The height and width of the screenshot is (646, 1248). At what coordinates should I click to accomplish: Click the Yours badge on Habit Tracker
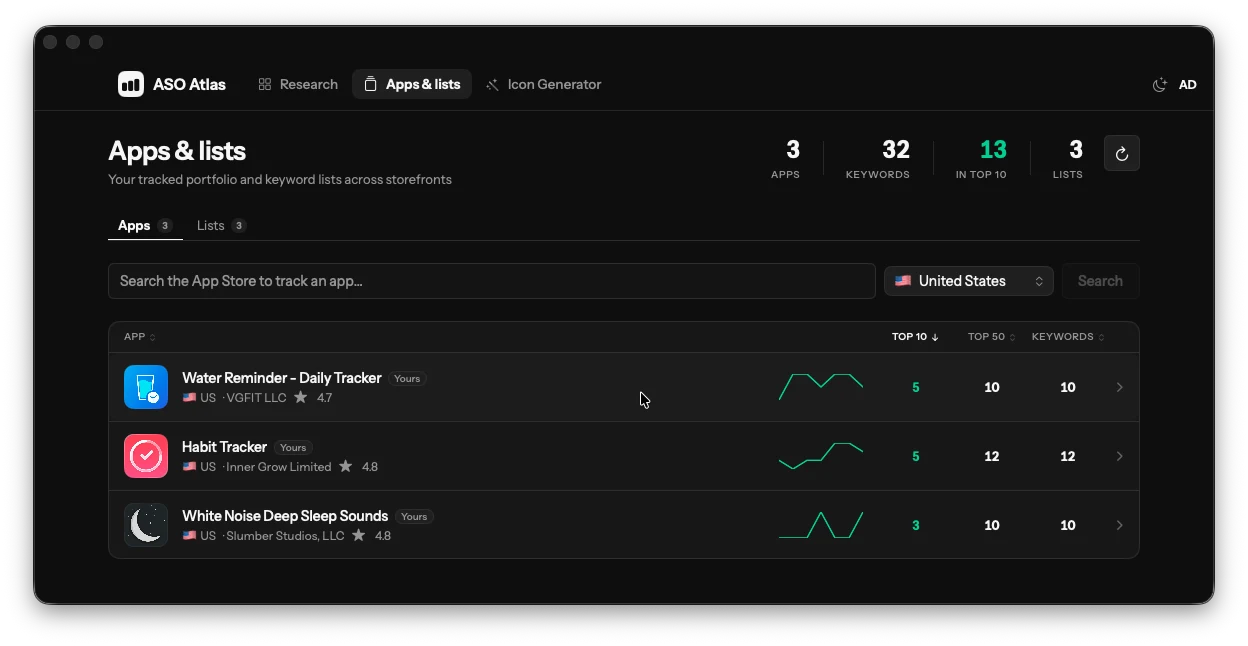point(293,447)
